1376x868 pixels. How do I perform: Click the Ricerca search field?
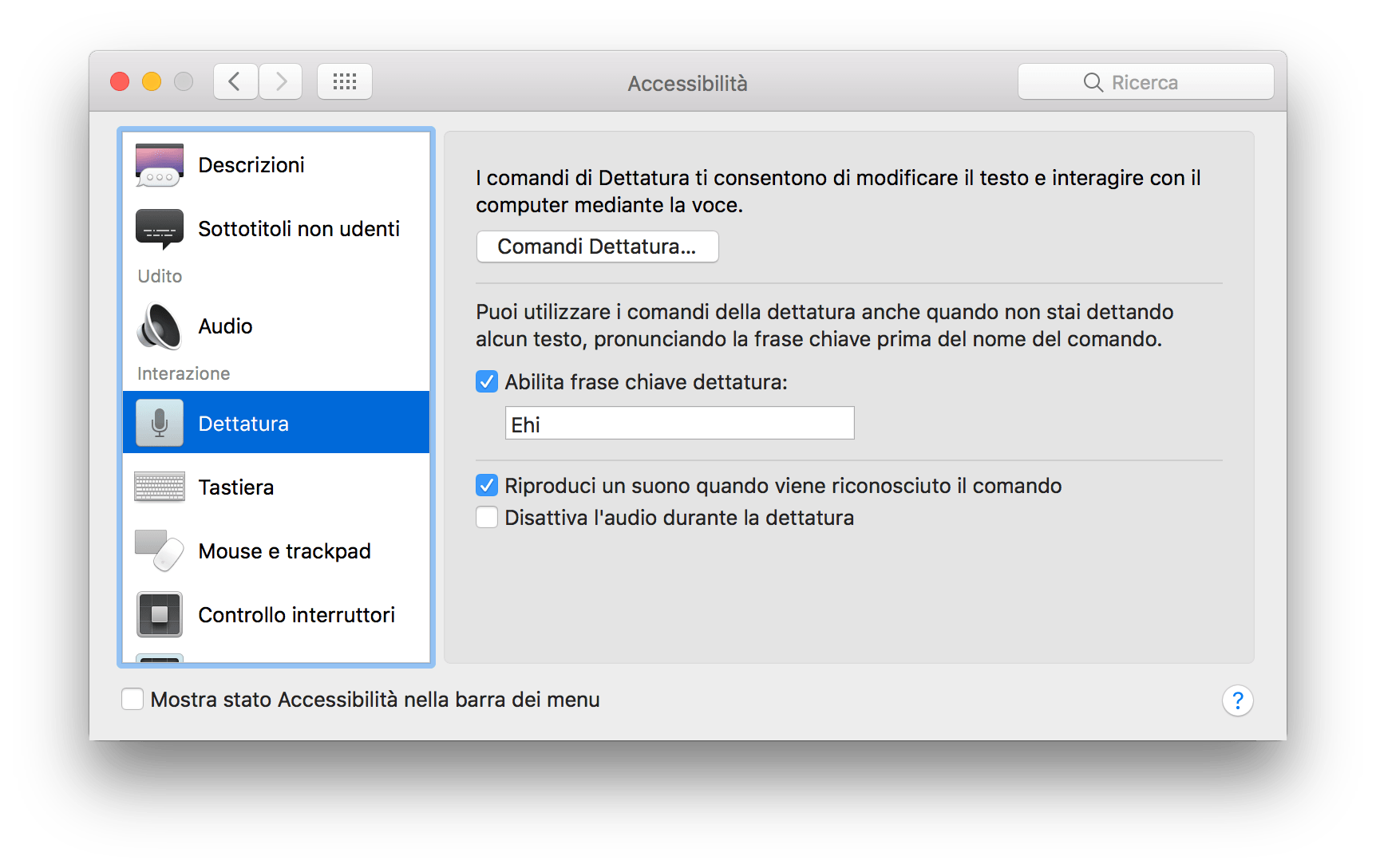[x=1145, y=81]
